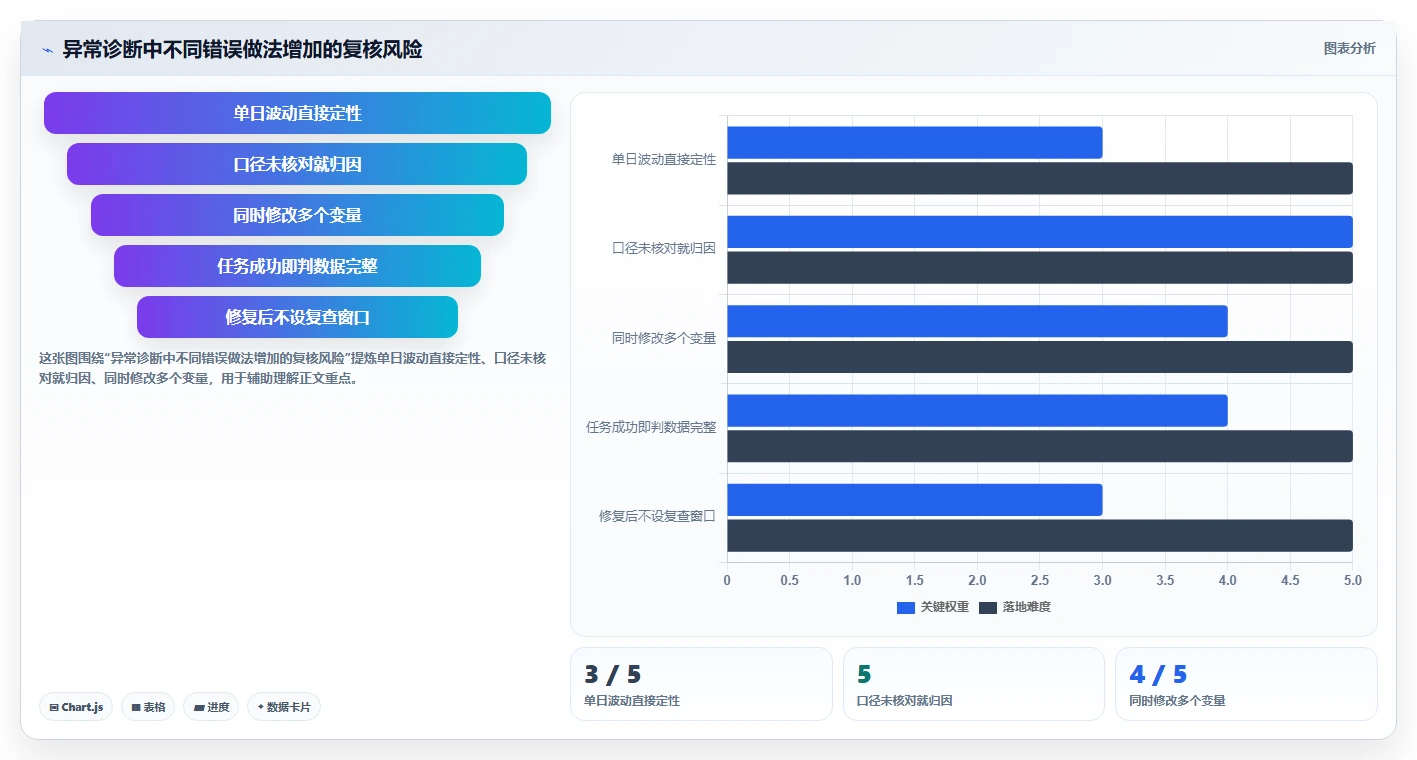This screenshot has width=1417, height=760.
Task: Click the 表格 tag chip
Action: point(148,707)
